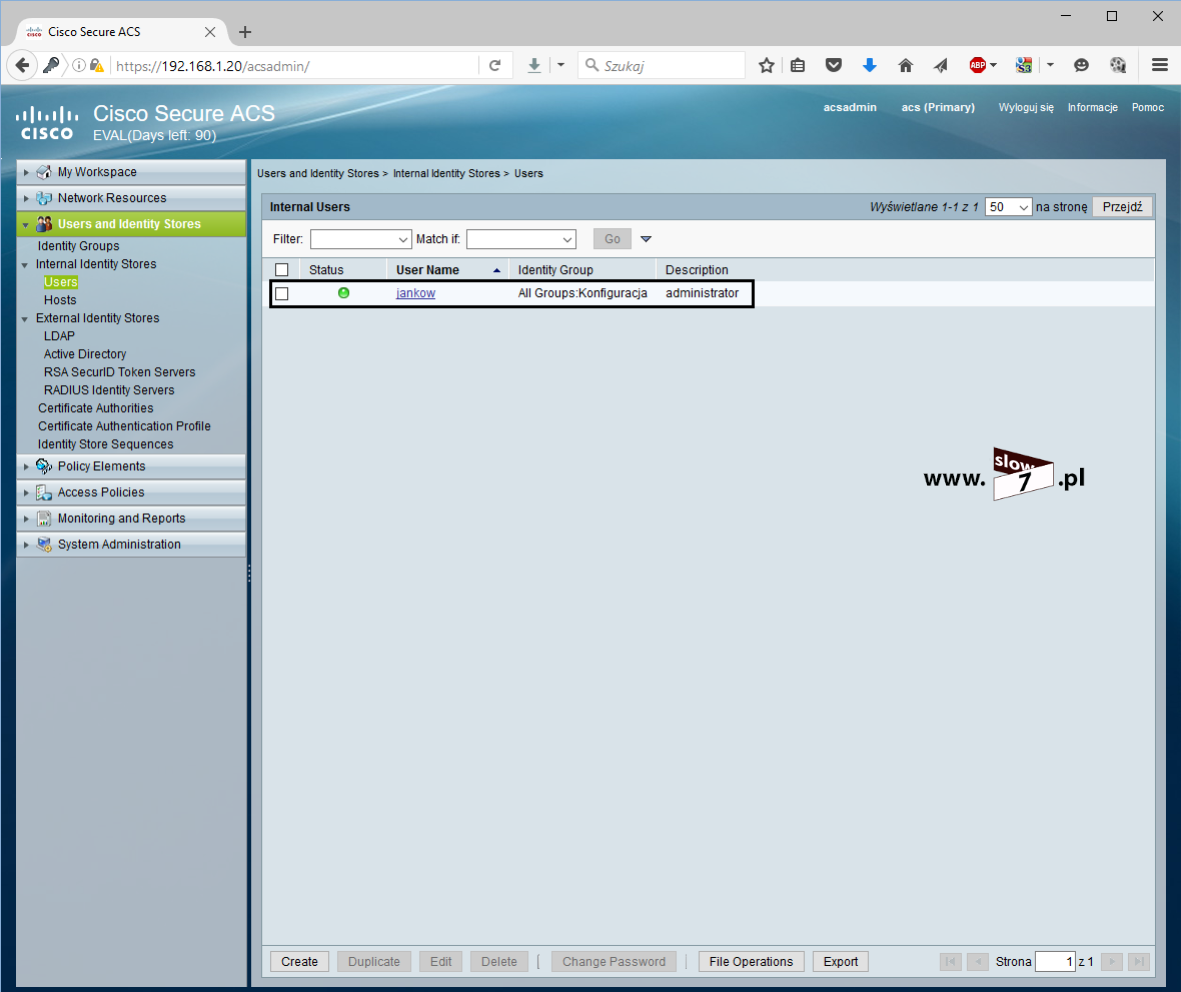Sort by the User Name column header
Viewport: 1181px width, 992px height.
click(427, 270)
